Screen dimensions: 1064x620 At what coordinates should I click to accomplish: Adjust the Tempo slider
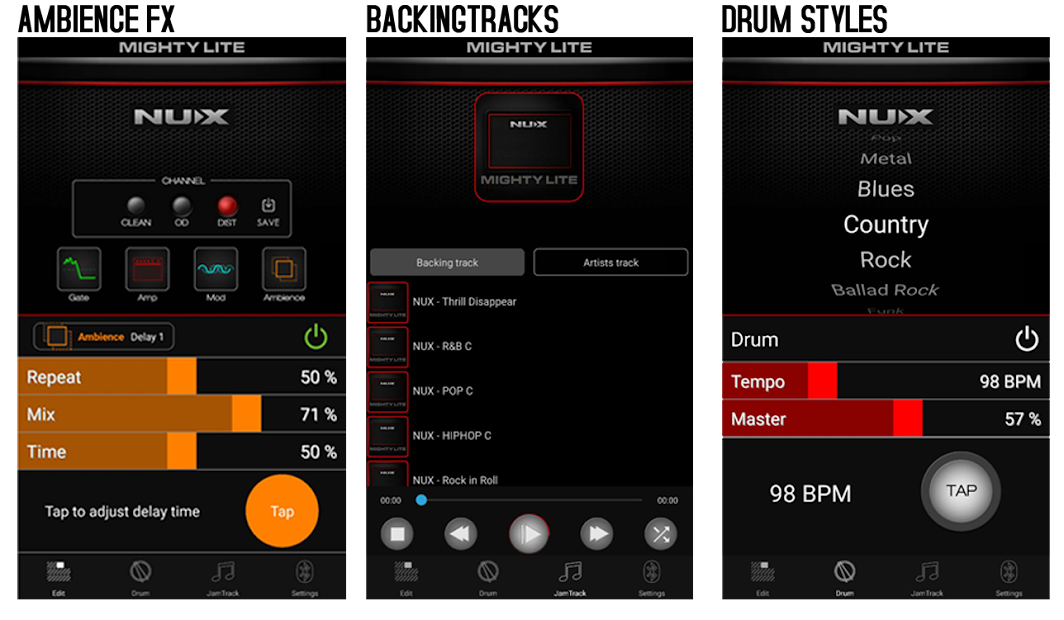(x=886, y=381)
